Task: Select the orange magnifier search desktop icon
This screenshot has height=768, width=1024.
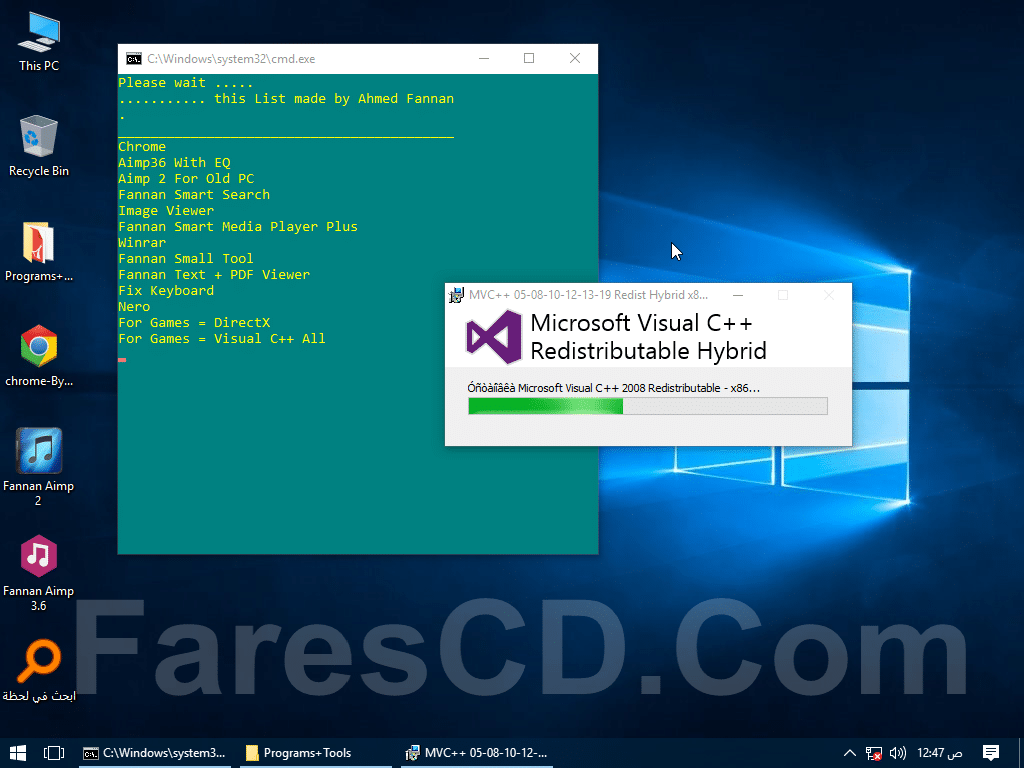Action: click(x=39, y=670)
